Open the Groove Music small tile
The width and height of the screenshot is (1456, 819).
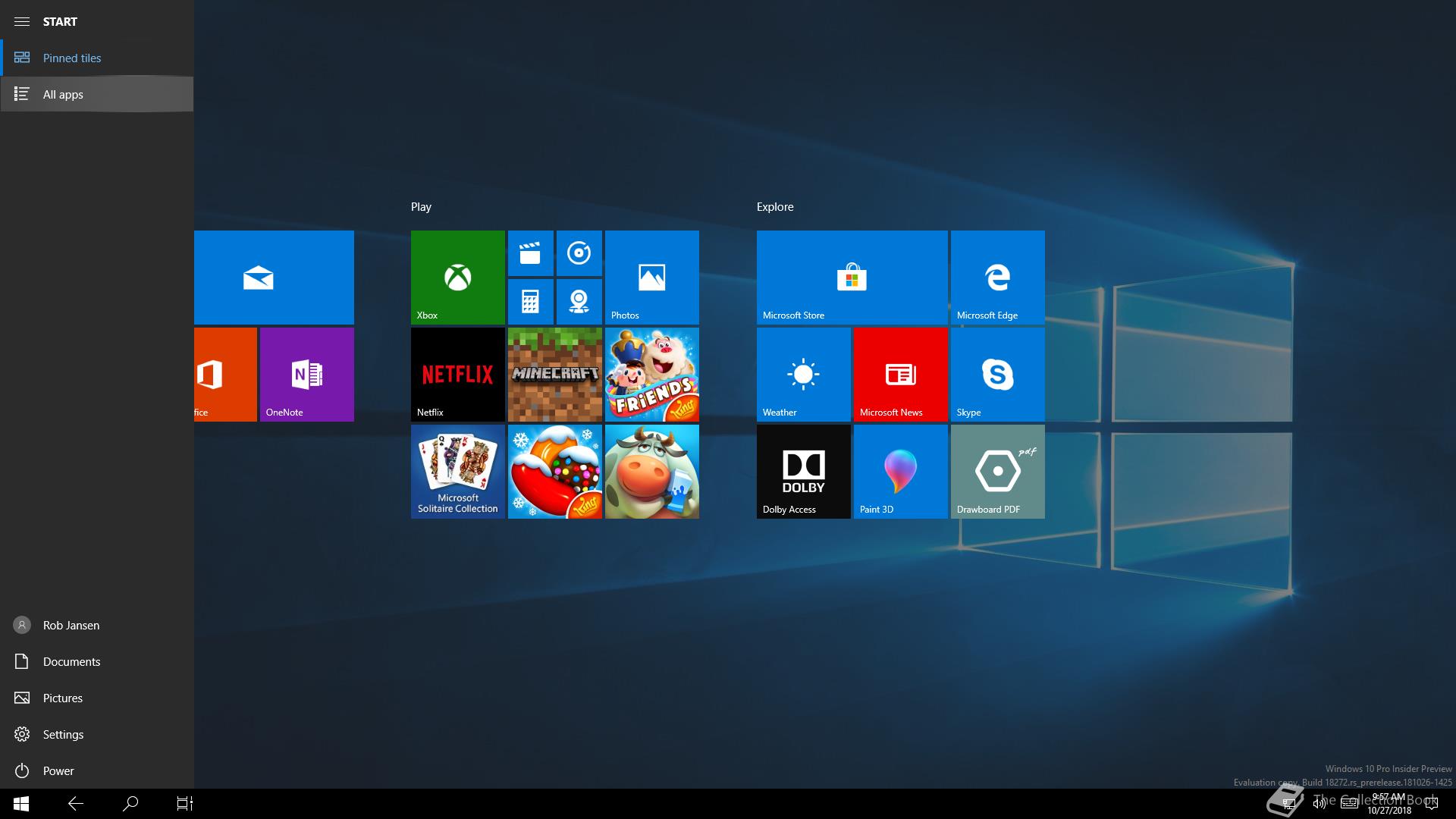coord(579,253)
